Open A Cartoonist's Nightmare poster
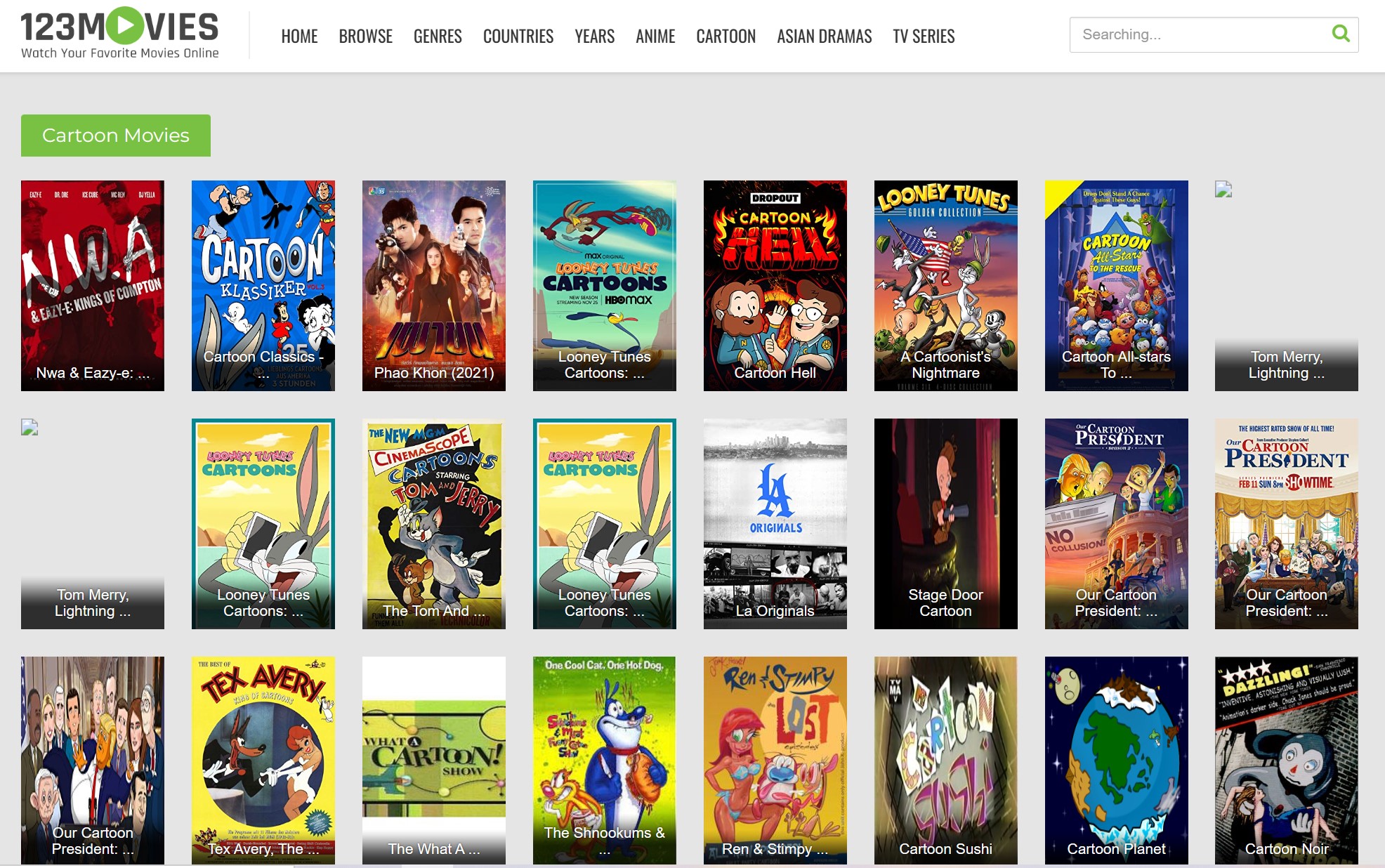Screen dimensions: 1385x868 coord(946,286)
